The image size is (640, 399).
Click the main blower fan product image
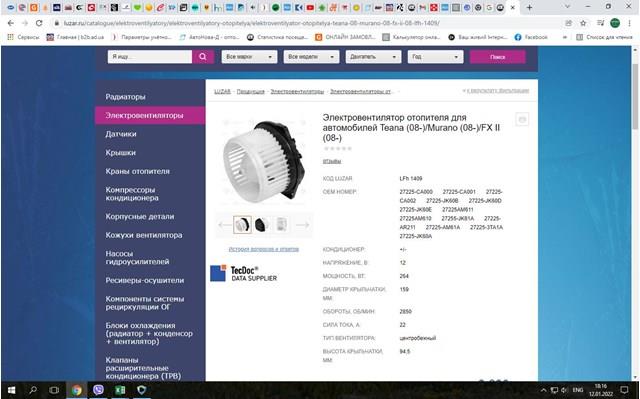pyautogui.click(x=264, y=162)
